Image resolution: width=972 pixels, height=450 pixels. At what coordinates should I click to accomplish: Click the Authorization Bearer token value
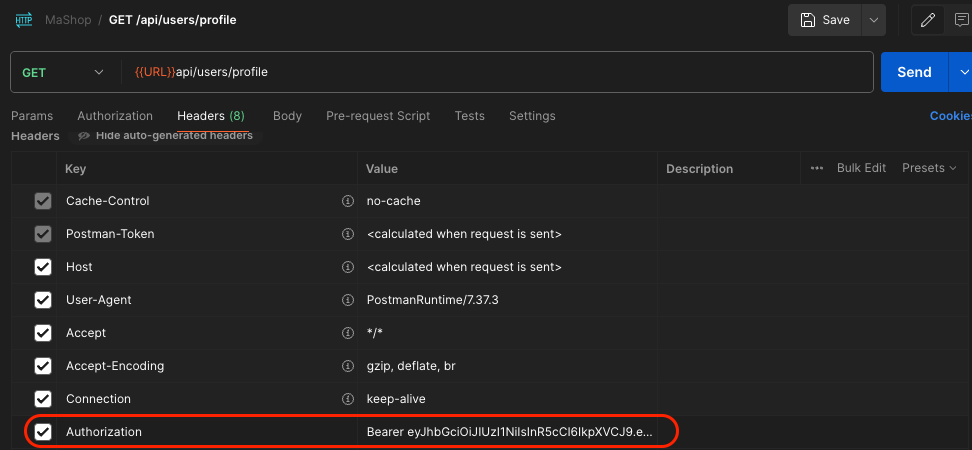[509, 432]
